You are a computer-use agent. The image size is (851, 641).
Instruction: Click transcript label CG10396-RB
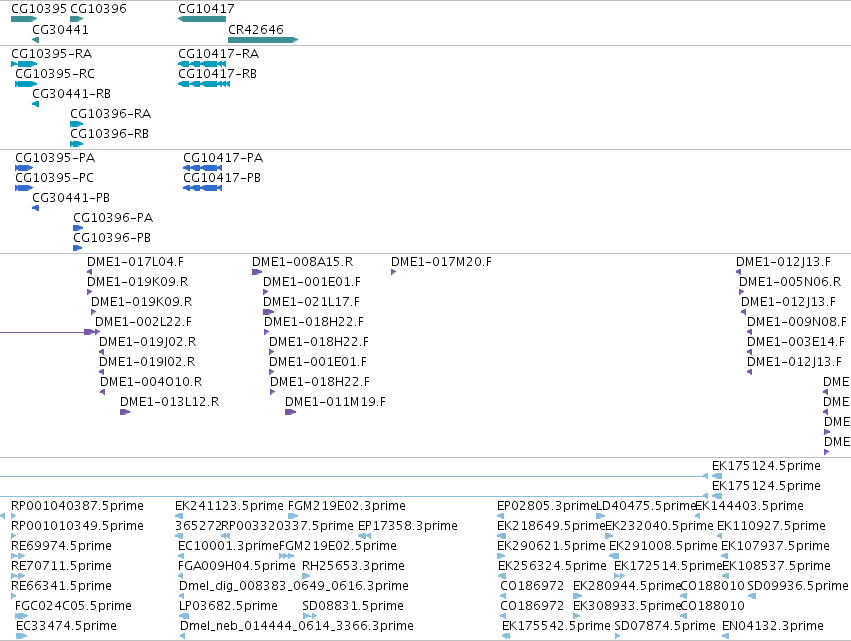(110, 134)
